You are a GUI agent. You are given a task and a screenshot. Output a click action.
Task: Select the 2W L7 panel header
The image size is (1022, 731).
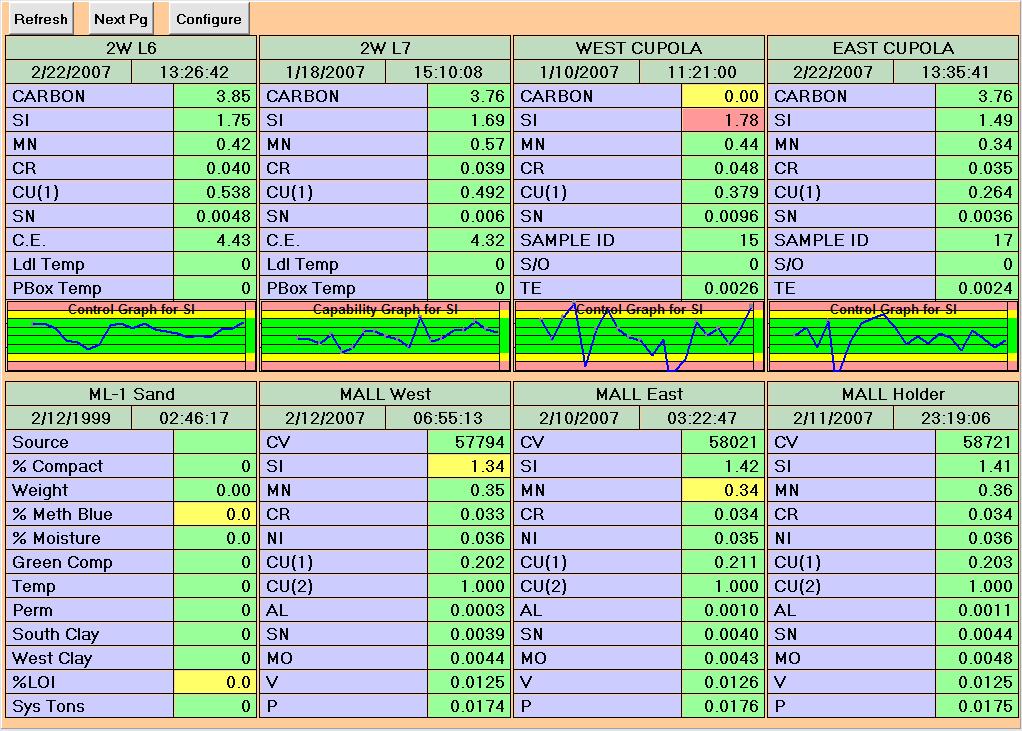[x=385, y=48]
